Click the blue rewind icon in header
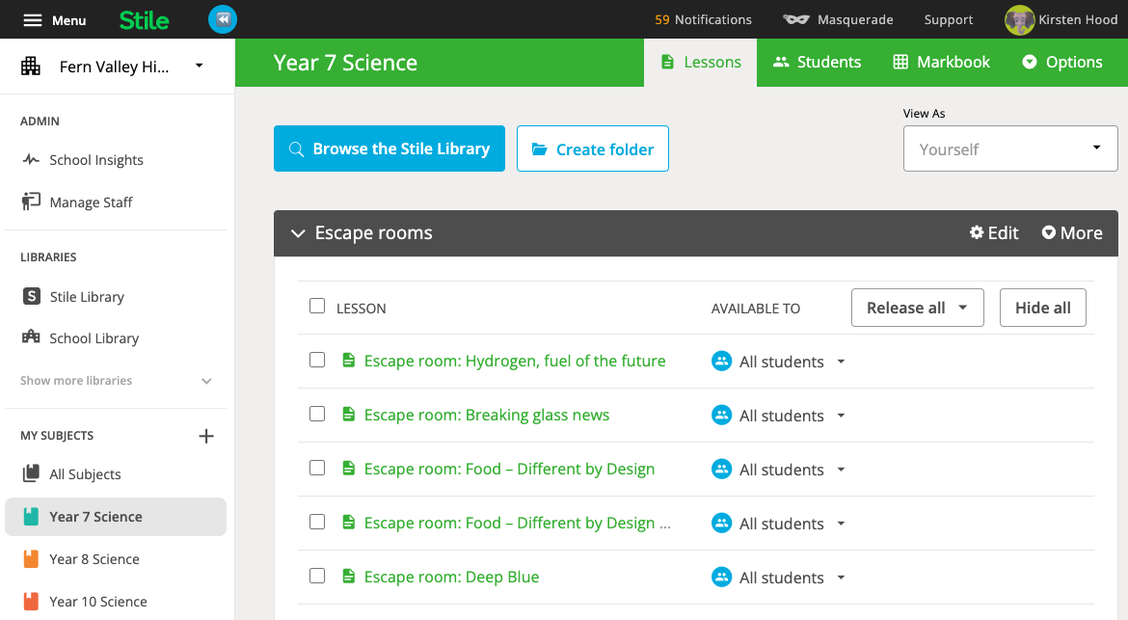1128x620 pixels. point(223,19)
